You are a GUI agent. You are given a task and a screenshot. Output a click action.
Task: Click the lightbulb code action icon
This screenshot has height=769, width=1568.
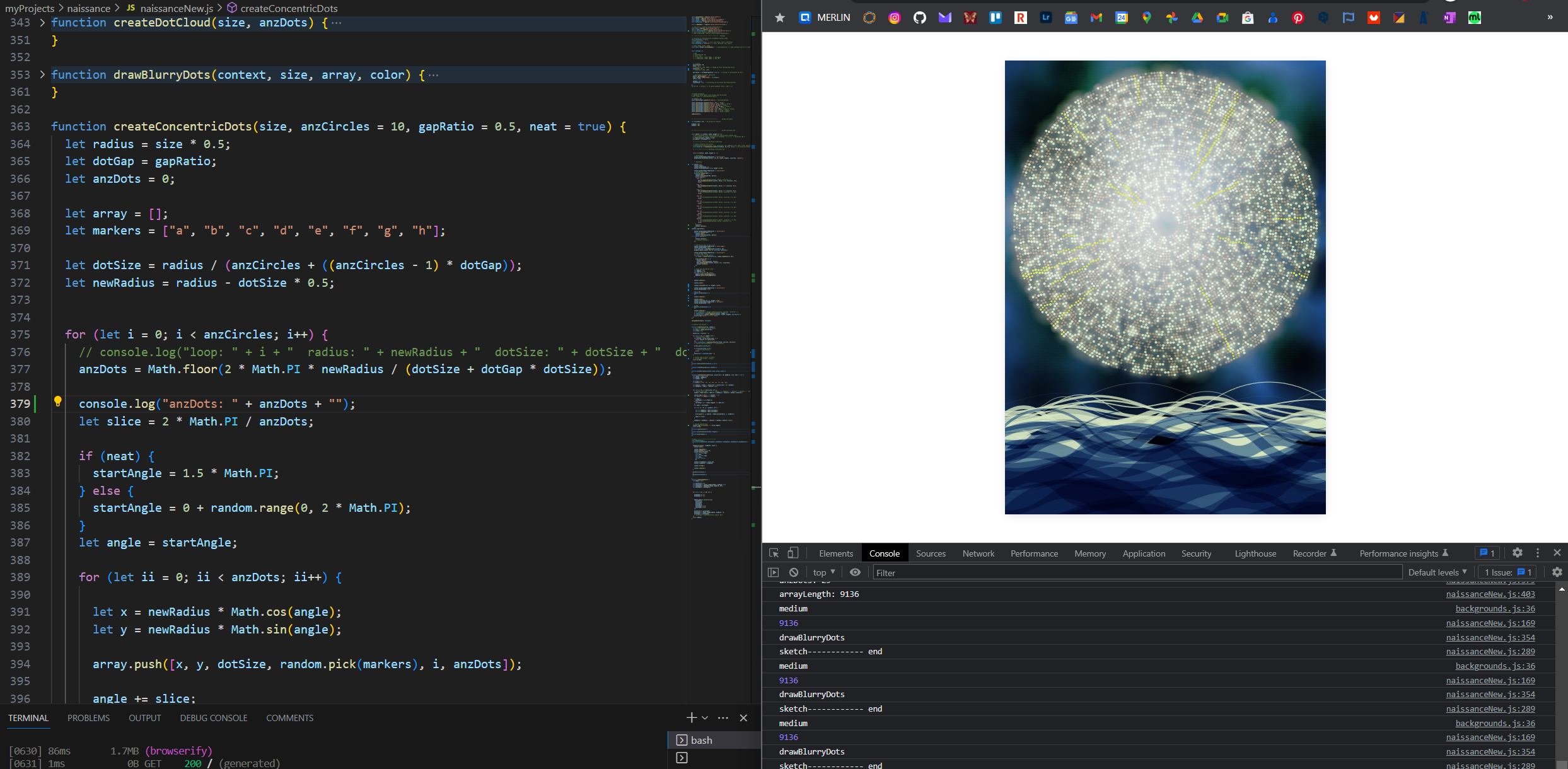click(57, 402)
